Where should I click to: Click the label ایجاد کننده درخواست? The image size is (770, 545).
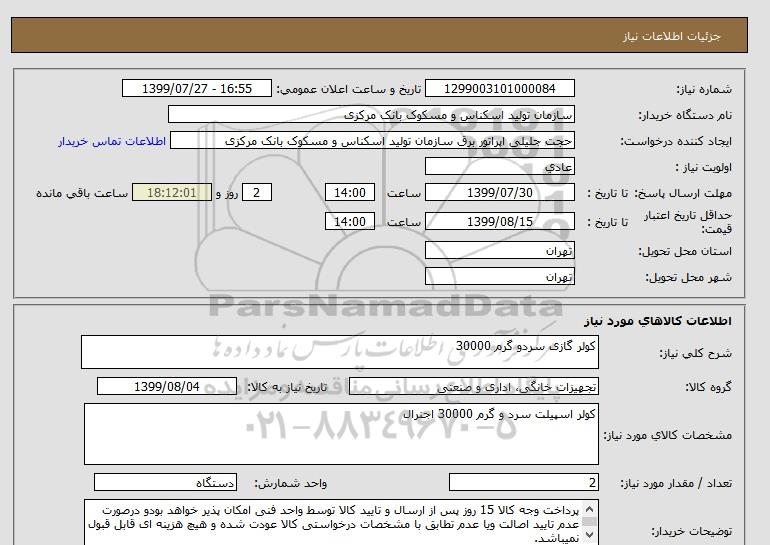676,142
